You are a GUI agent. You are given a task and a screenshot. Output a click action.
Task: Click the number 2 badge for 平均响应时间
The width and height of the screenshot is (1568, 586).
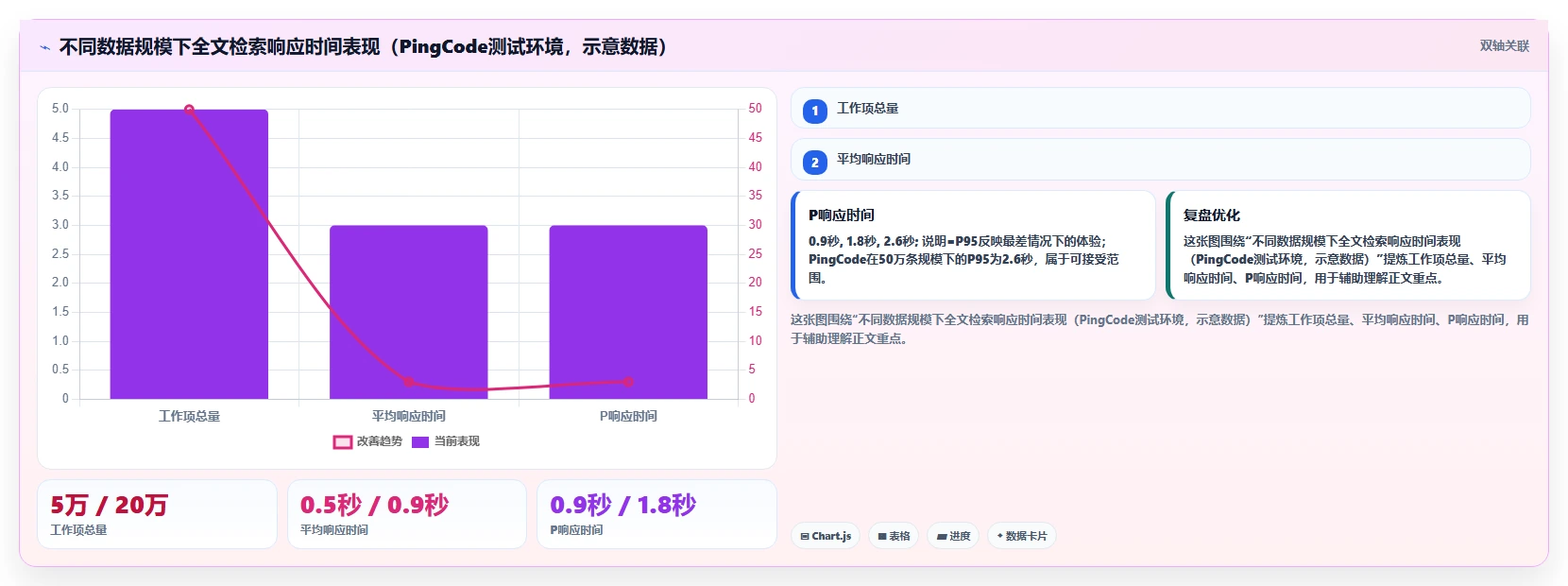[815, 163]
